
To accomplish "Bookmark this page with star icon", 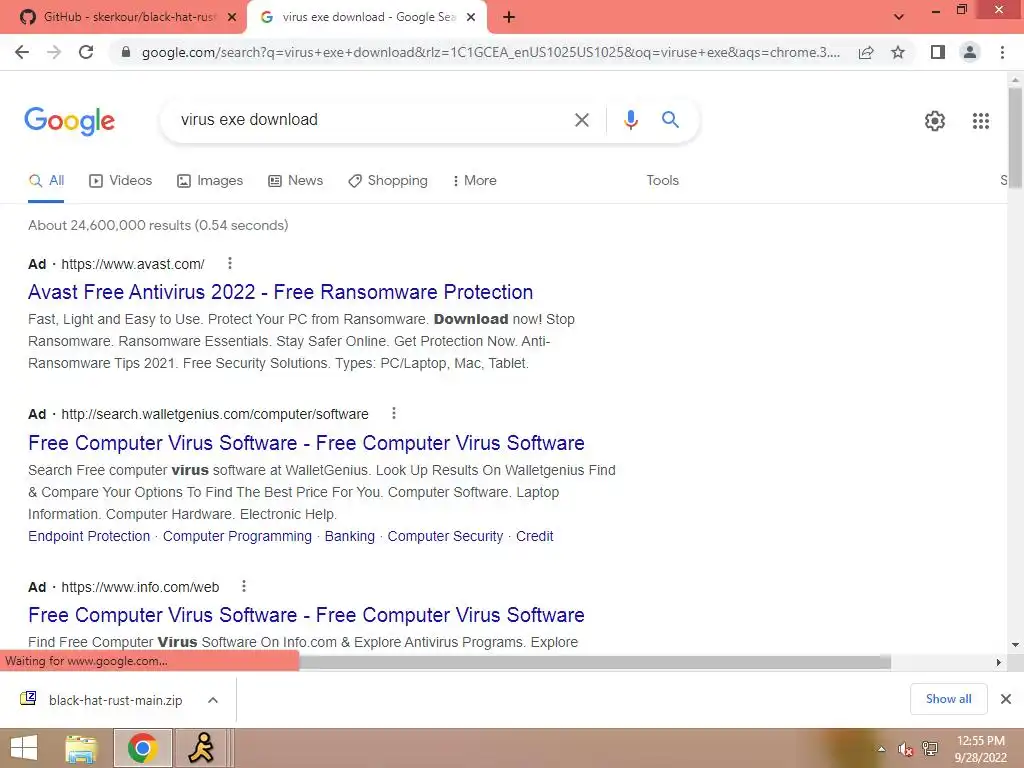I will tap(898, 52).
